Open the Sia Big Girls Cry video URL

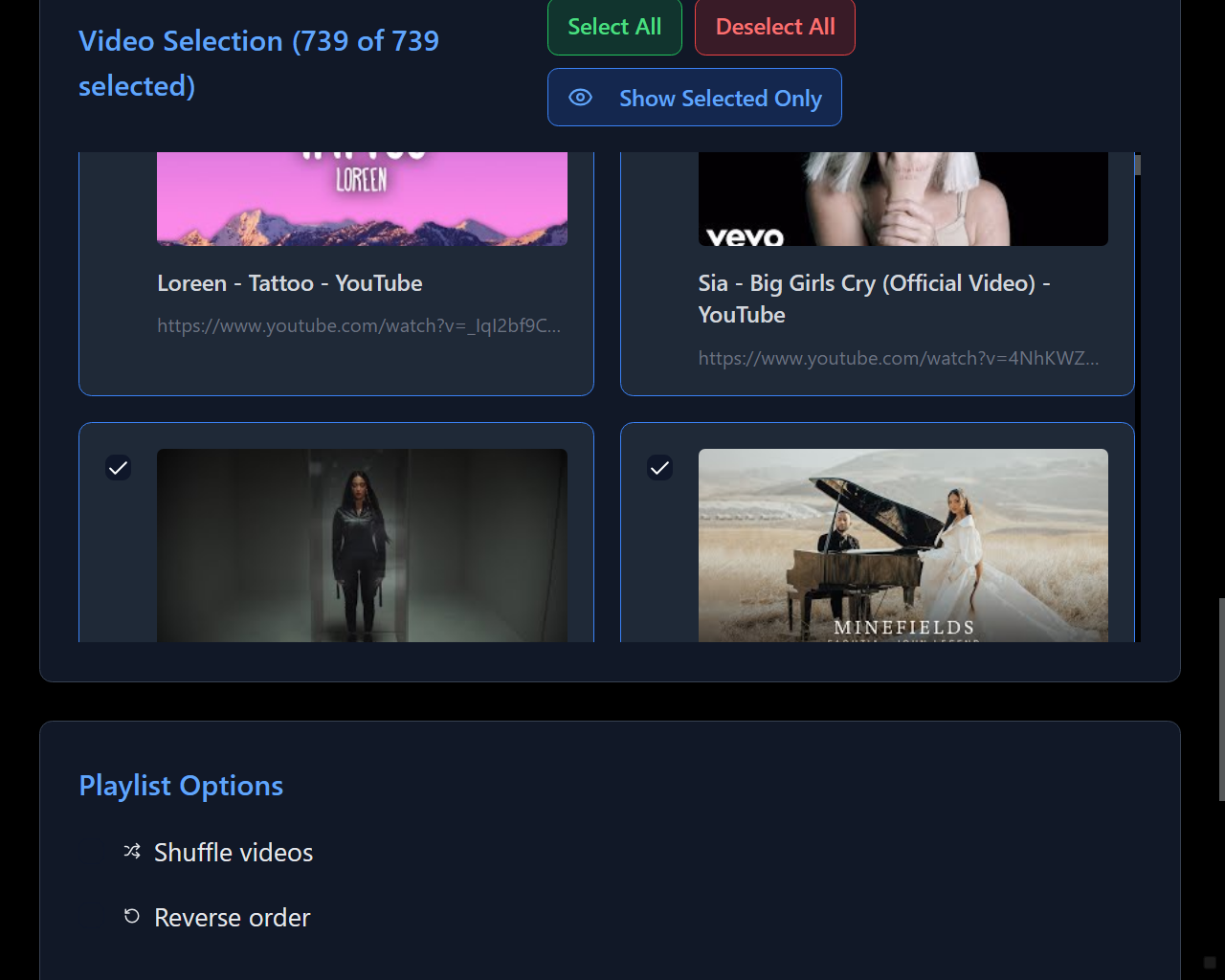coord(898,358)
